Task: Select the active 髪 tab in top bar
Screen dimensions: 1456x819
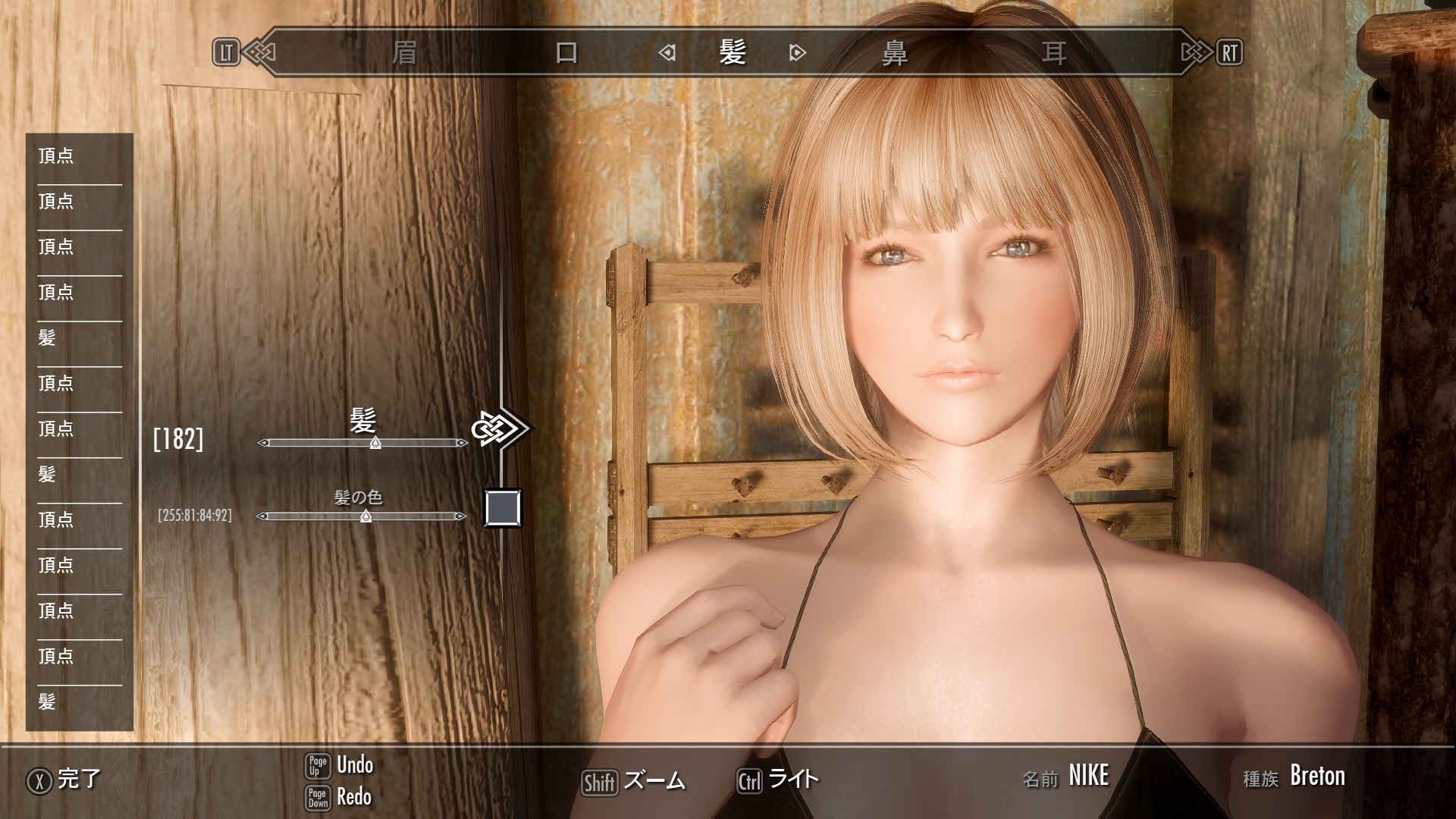Action: point(733,52)
